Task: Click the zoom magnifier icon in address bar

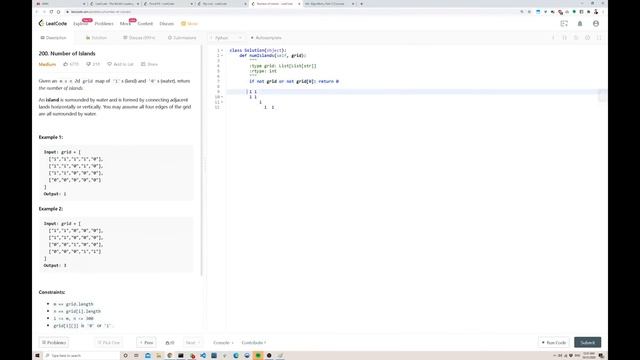Action: click(522, 12)
